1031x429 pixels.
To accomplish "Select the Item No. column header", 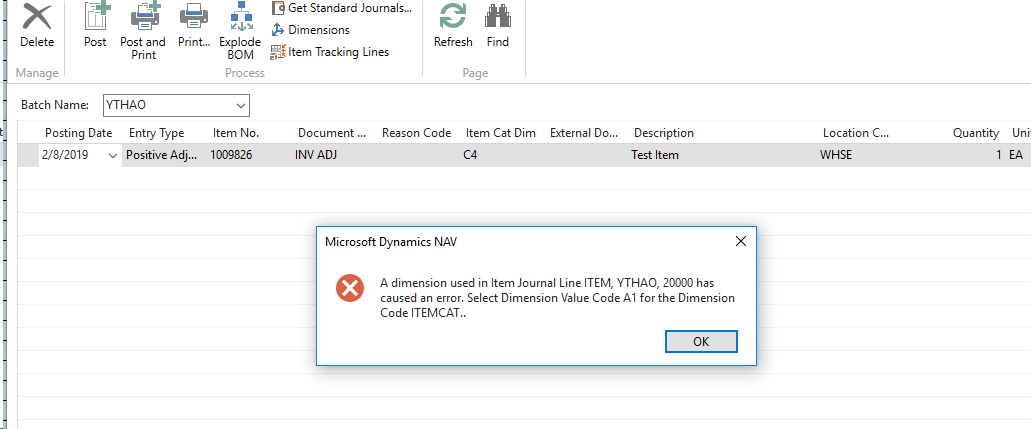I will click(x=235, y=133).
